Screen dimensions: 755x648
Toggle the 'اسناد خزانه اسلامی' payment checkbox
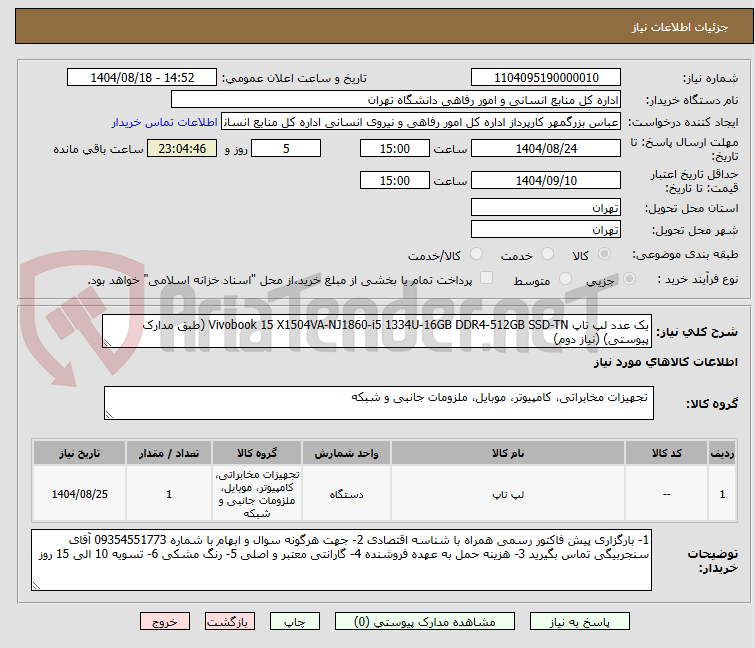pos(487,279)
